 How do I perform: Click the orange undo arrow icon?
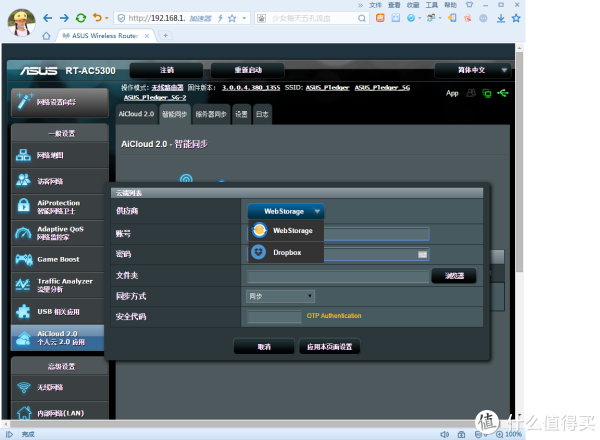point(98,18)
